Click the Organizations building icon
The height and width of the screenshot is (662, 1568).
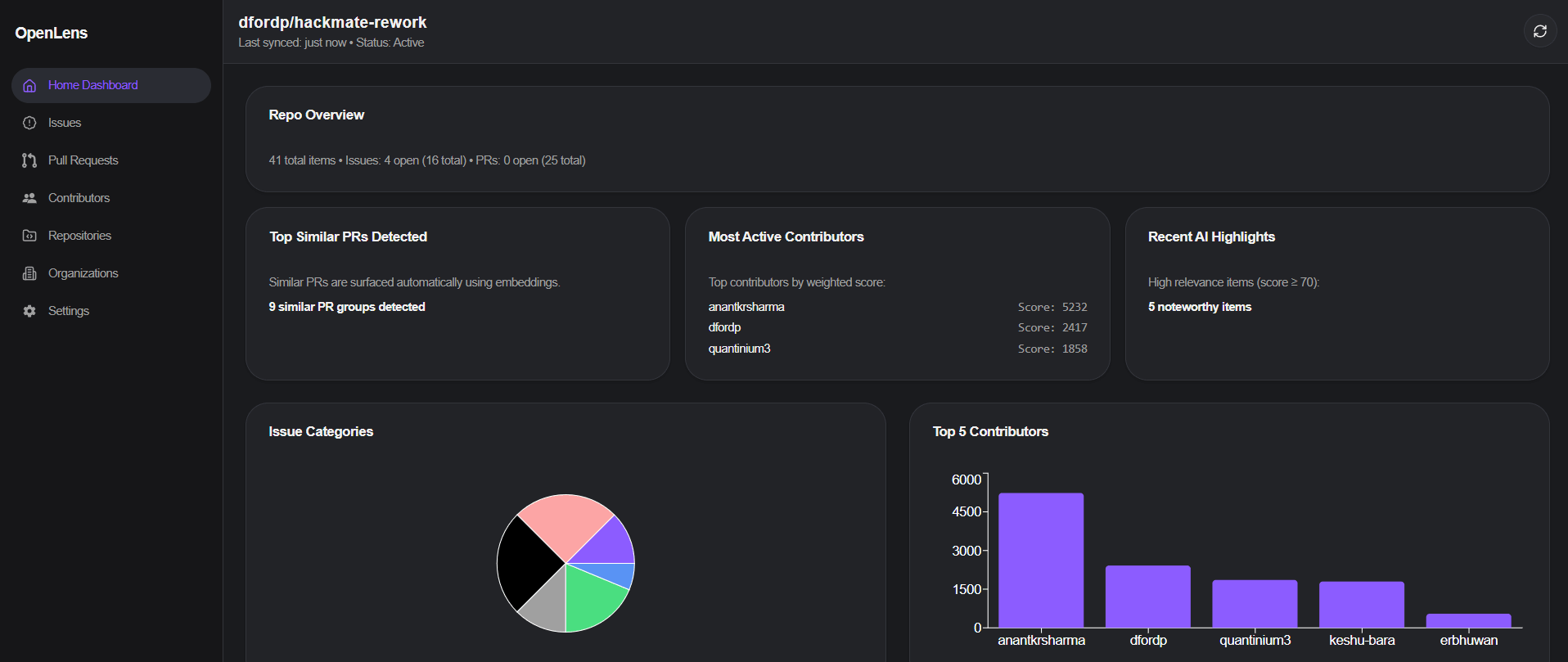coord(29,273)
